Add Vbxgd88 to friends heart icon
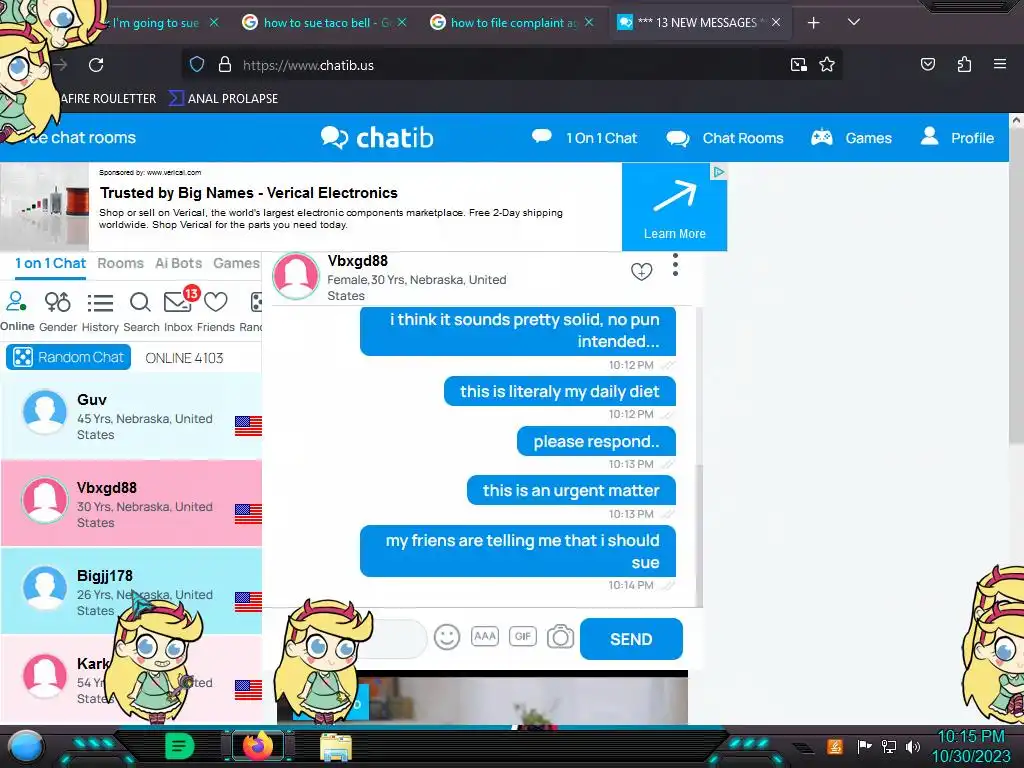The height and width of the screenshot is (768, 1024). 641,271
